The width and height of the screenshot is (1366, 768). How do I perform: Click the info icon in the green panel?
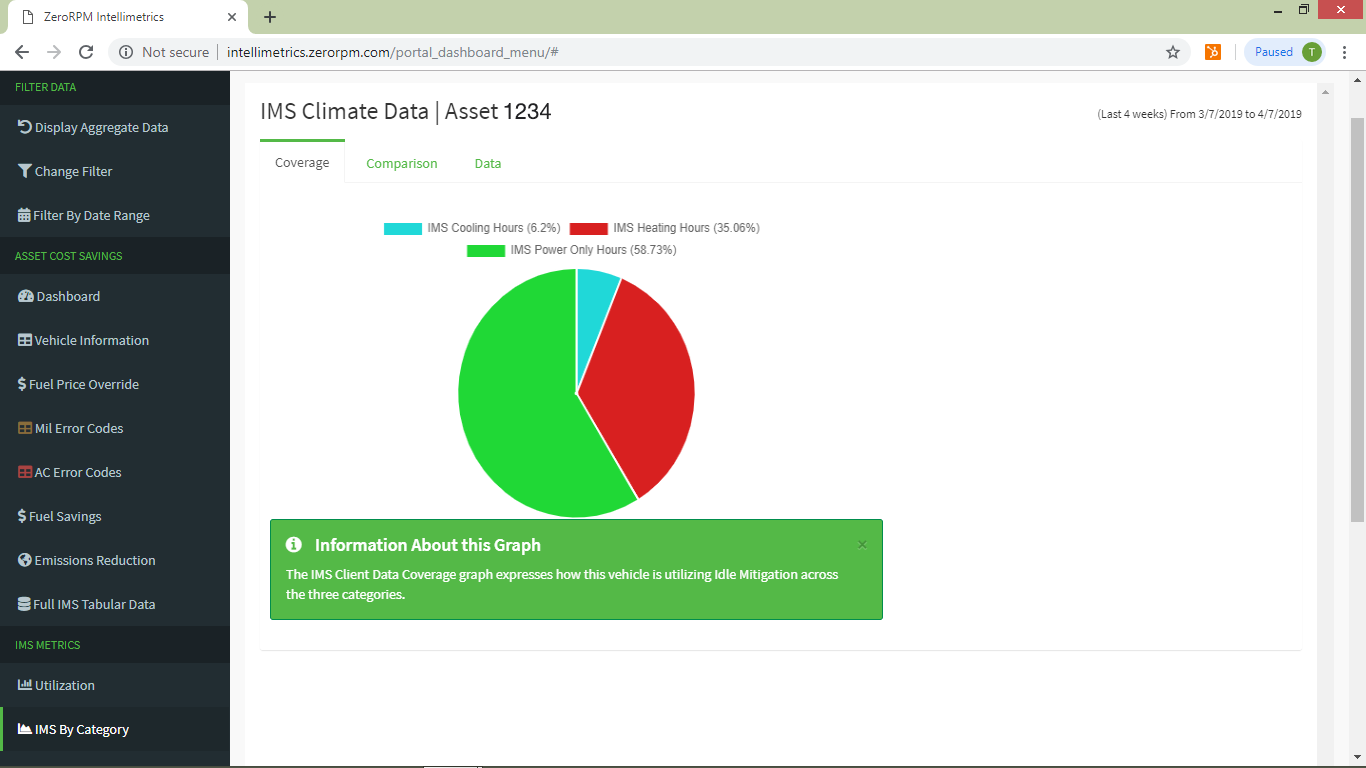(294, 545)
